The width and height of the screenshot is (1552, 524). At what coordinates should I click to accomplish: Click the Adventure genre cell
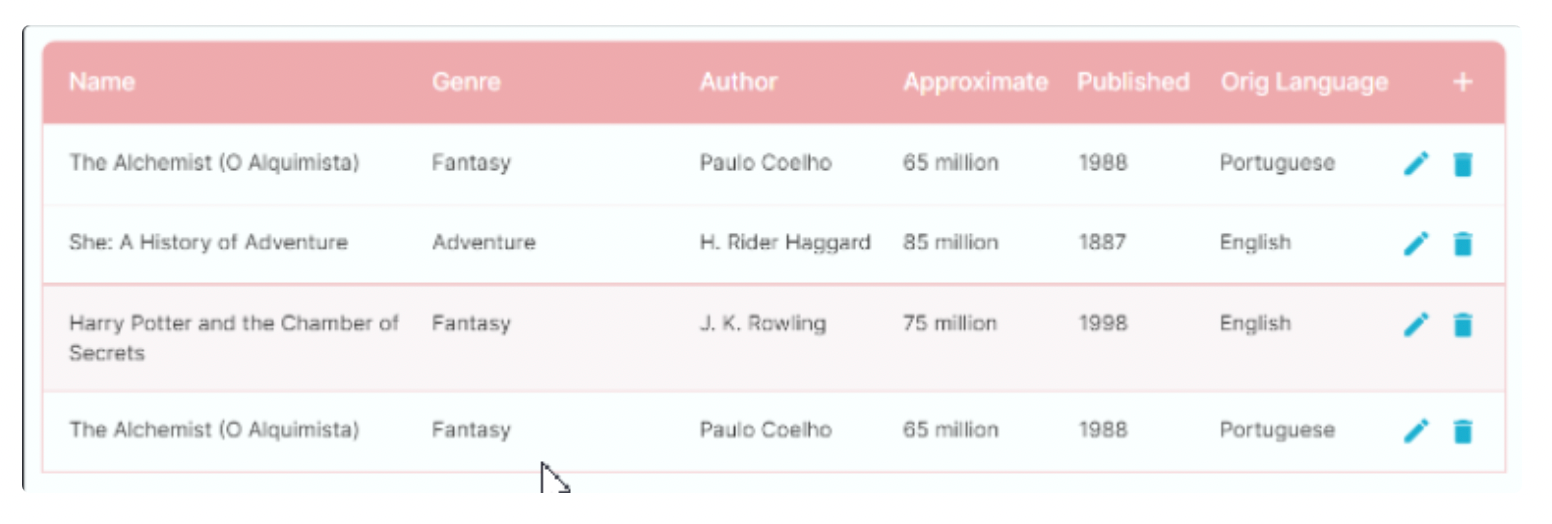[483, 242]
